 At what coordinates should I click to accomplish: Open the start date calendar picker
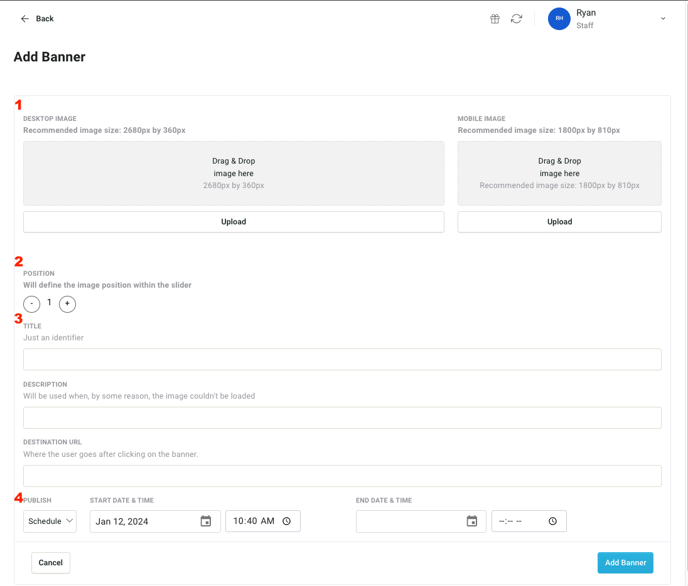(x=206, y=521)
